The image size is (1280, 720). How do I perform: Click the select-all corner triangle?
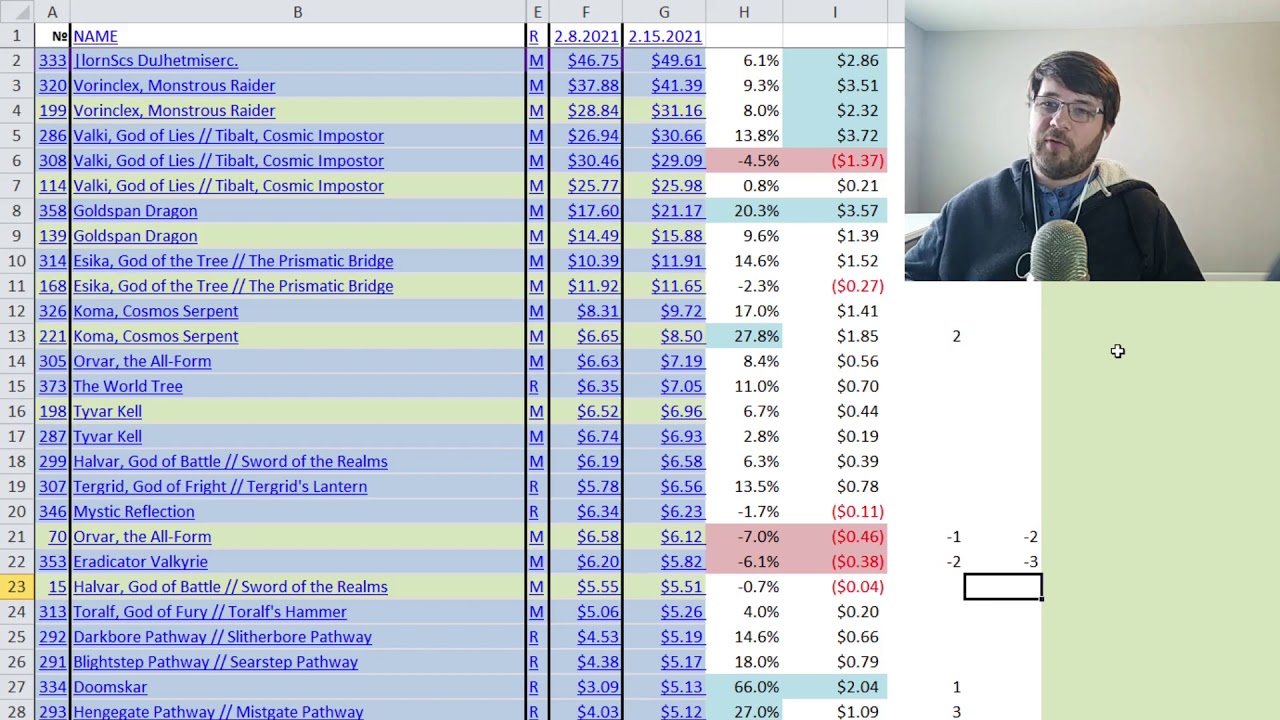point(17,12)
